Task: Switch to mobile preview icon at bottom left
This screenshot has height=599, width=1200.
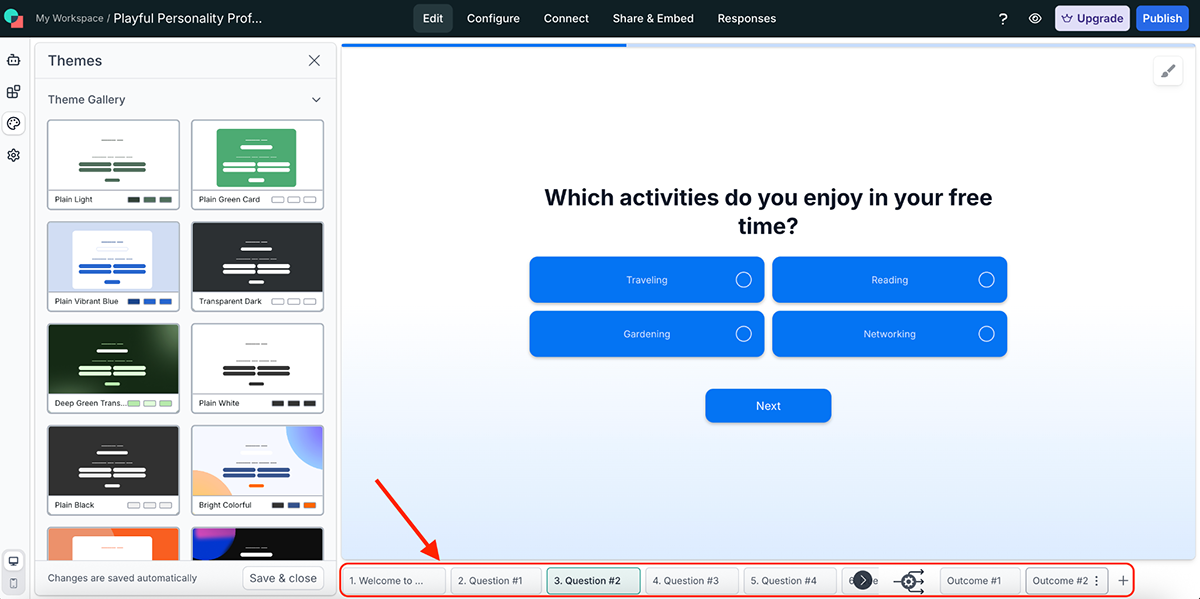Action: [13, 582]
